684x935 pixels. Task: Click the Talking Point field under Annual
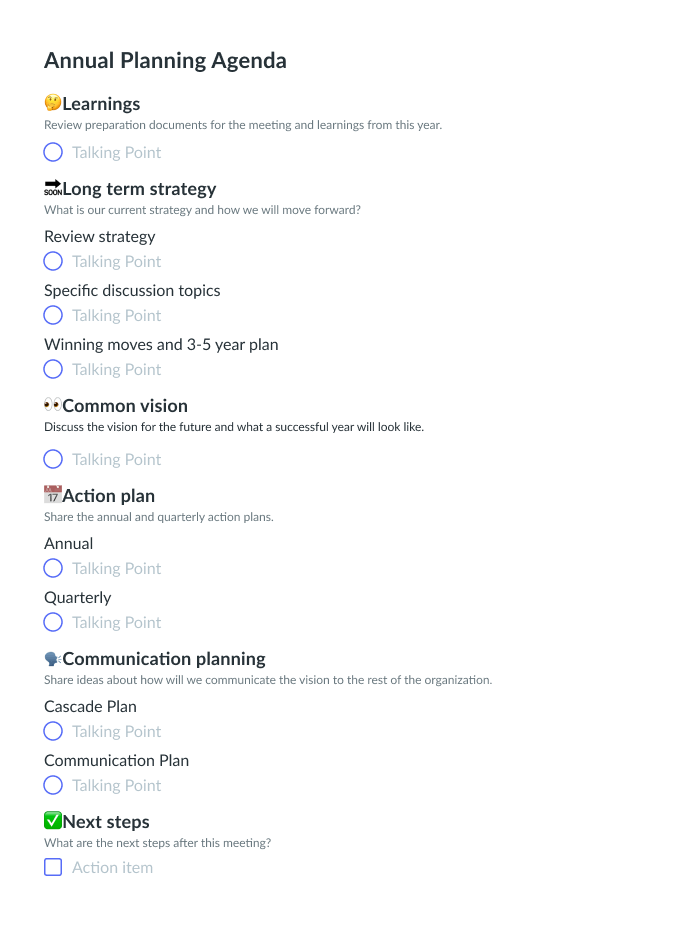[117, 568]
